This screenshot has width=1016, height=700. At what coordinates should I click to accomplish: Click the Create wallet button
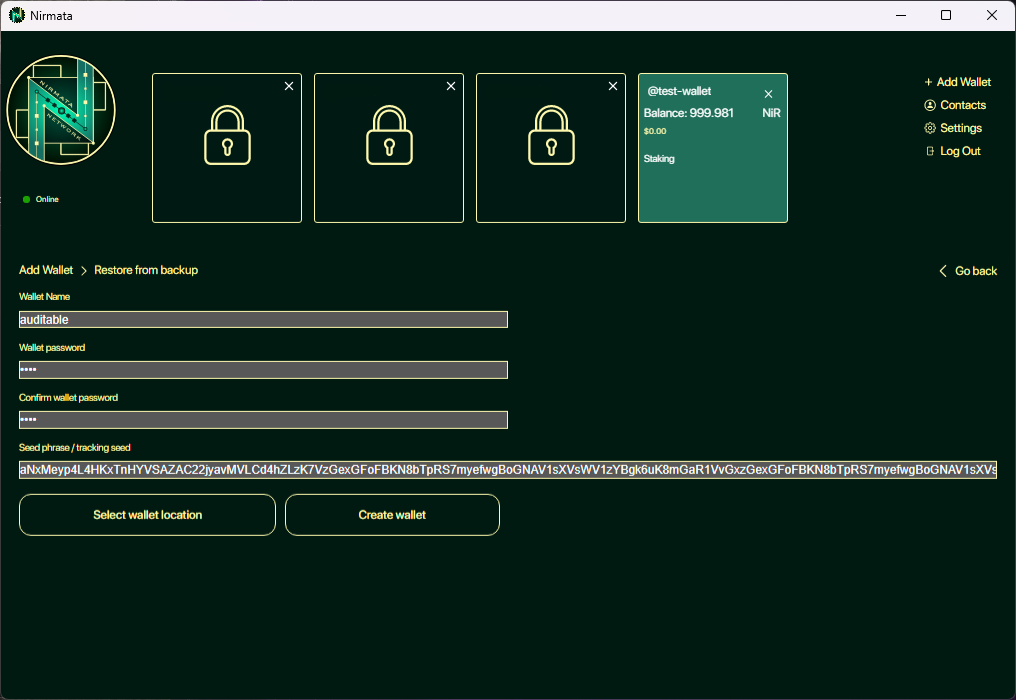392,514
